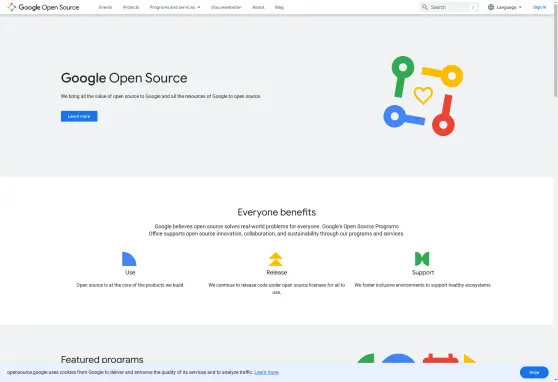This screenshot has width=558, height=382.
Task: Click the blue Use quarter-circle icon
Action: (129, 259)
